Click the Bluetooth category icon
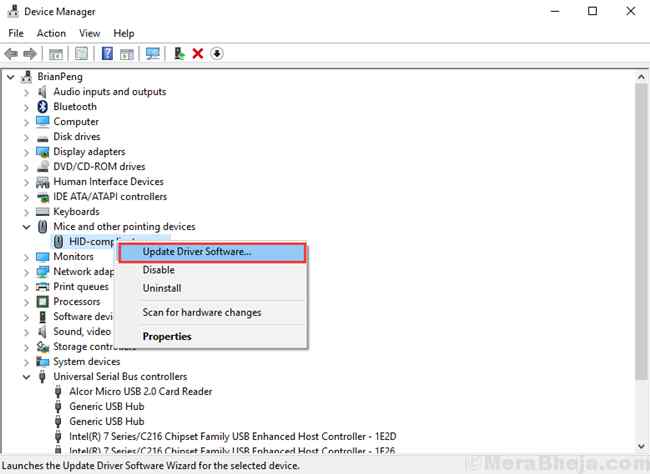650x474 pixels. click(x=42, y=107)
